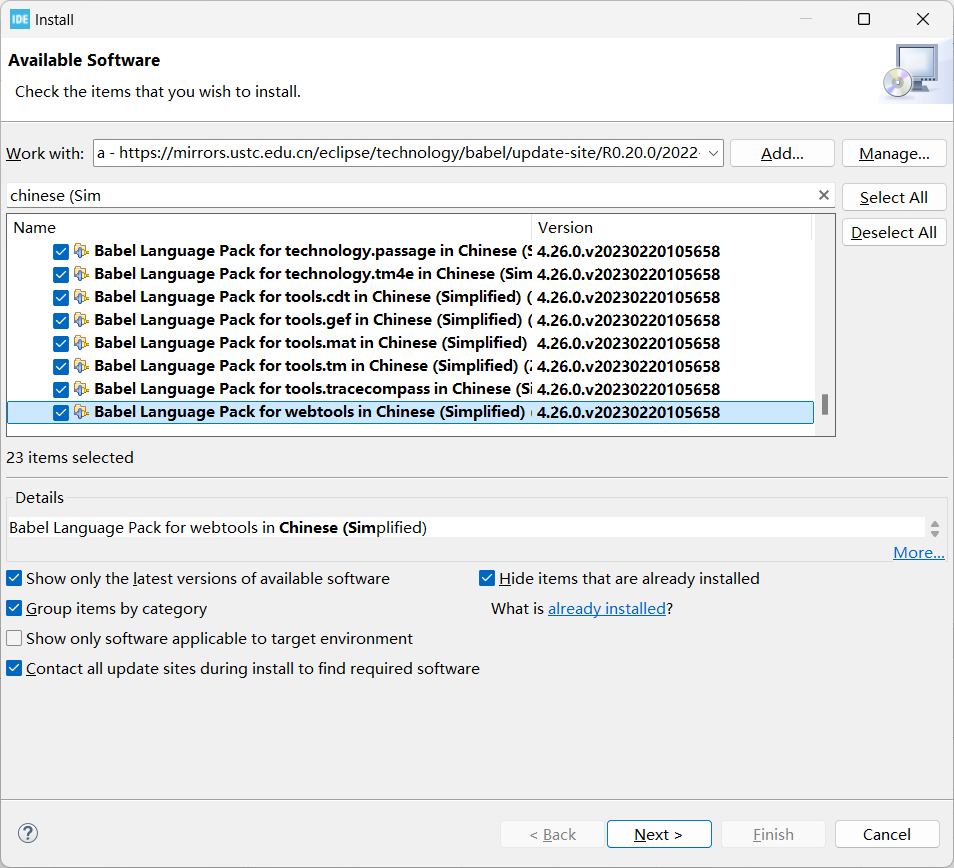Click Select All button

click(894, 197)
